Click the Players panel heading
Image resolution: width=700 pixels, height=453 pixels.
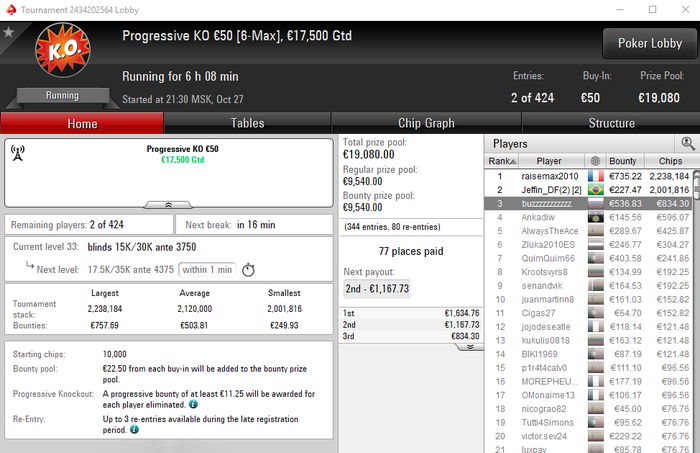[x=510, y=144]
